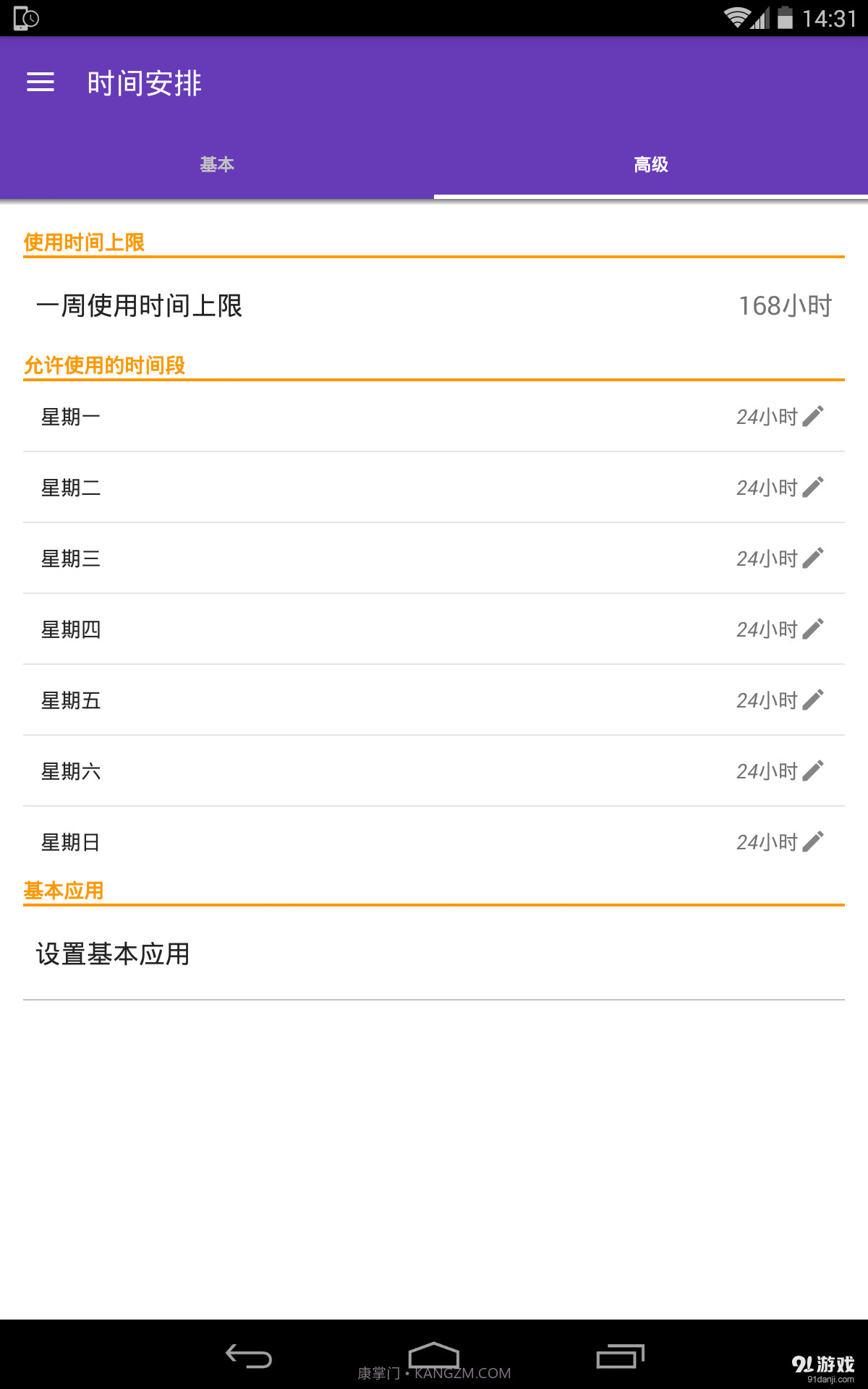868x1389 pixels.
Task: Edit the time slot for 星期二
Action: (816, 487)
